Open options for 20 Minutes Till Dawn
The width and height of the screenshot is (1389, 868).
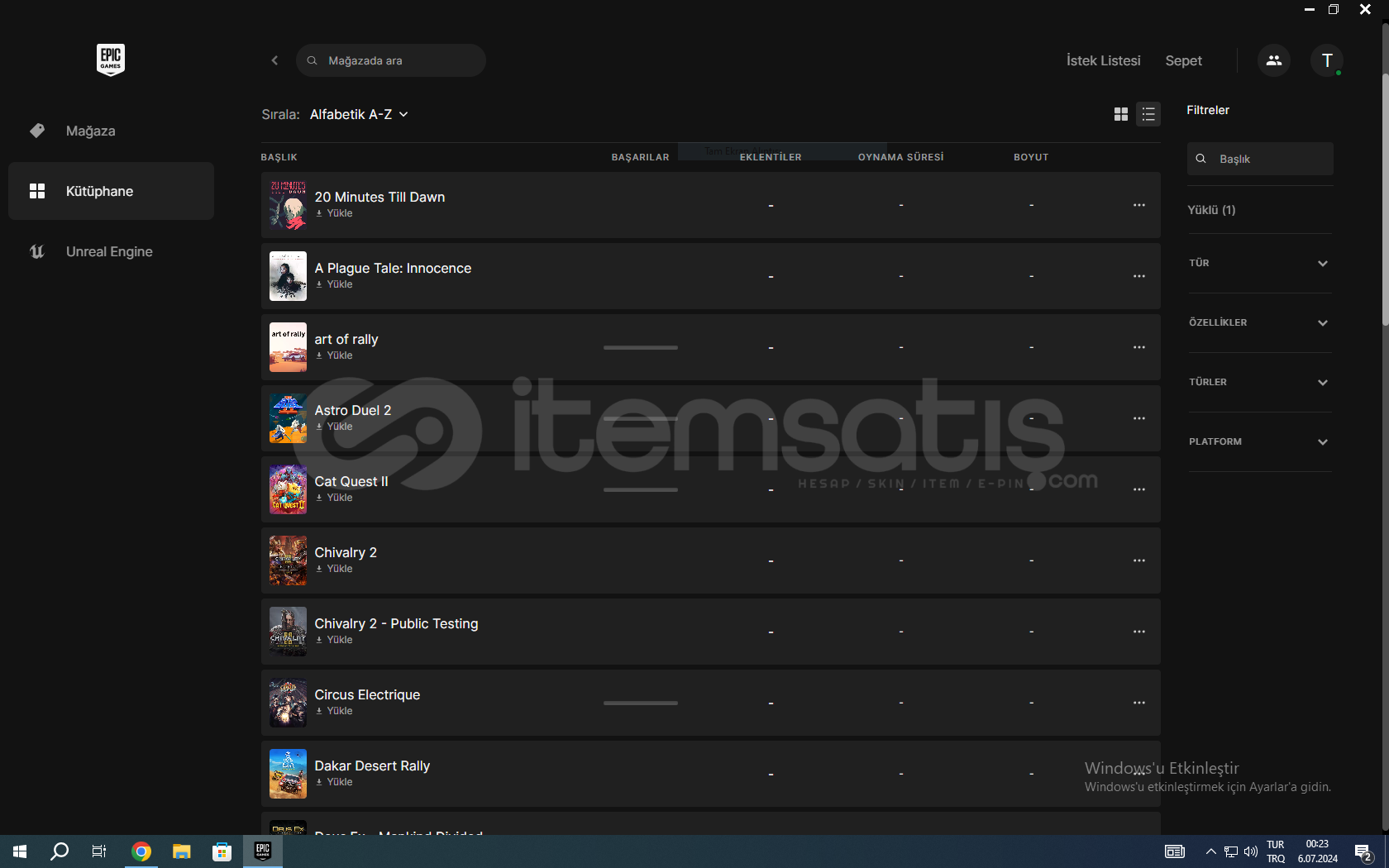(1139, 205)
